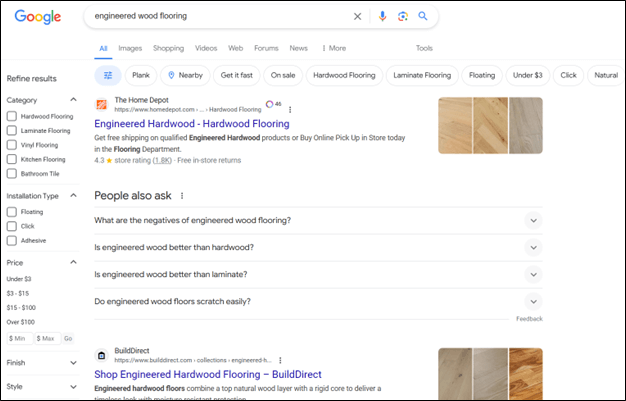Switch to the Web tab
The width and height of the screenshot is (626, 401).
pos(236,48)
